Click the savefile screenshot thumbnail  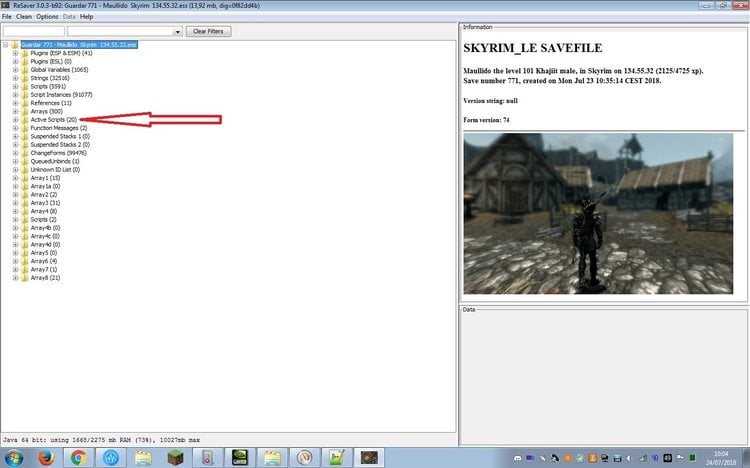(x=598, y=213)
